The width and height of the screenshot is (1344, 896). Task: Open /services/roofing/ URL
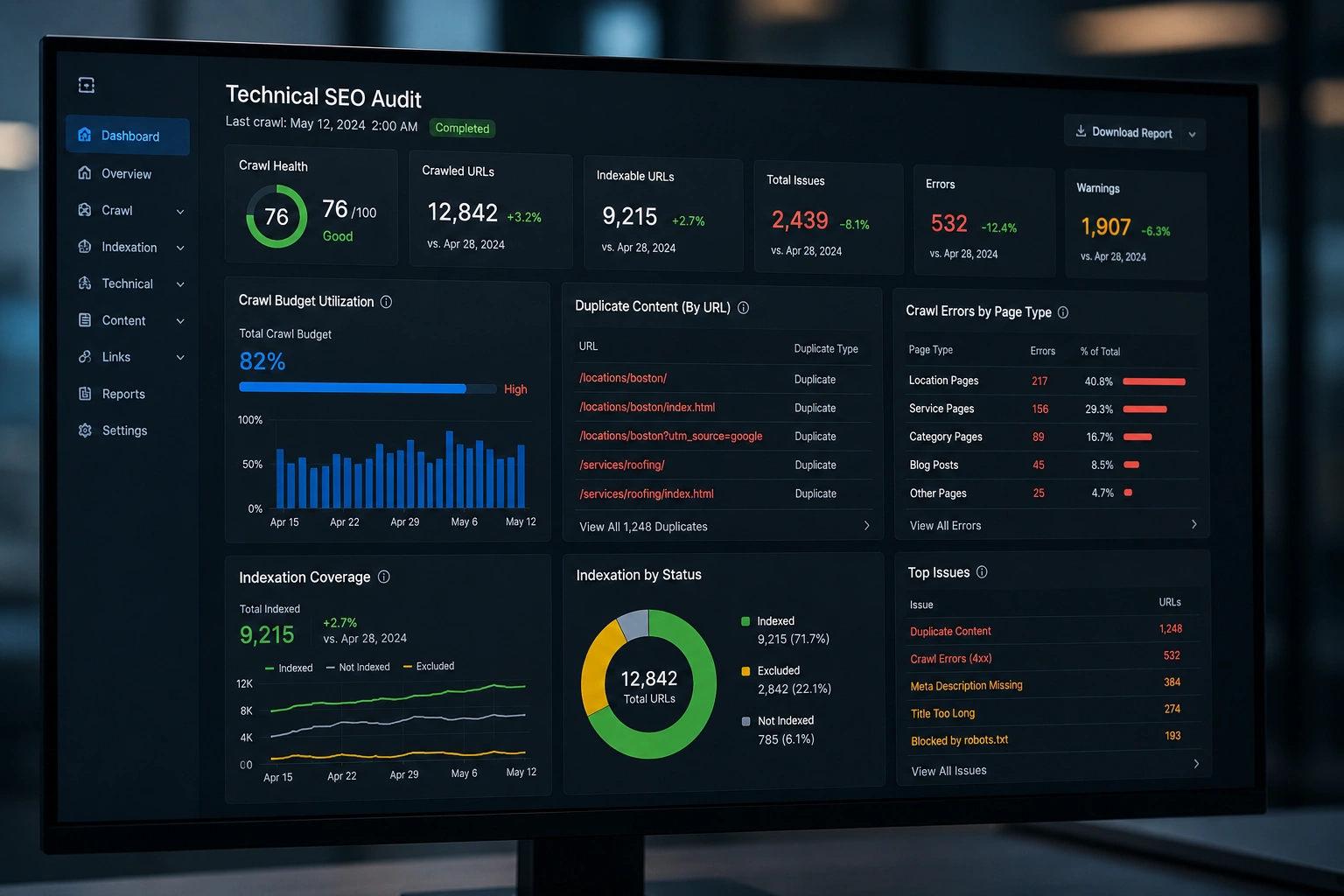[622, 465]
